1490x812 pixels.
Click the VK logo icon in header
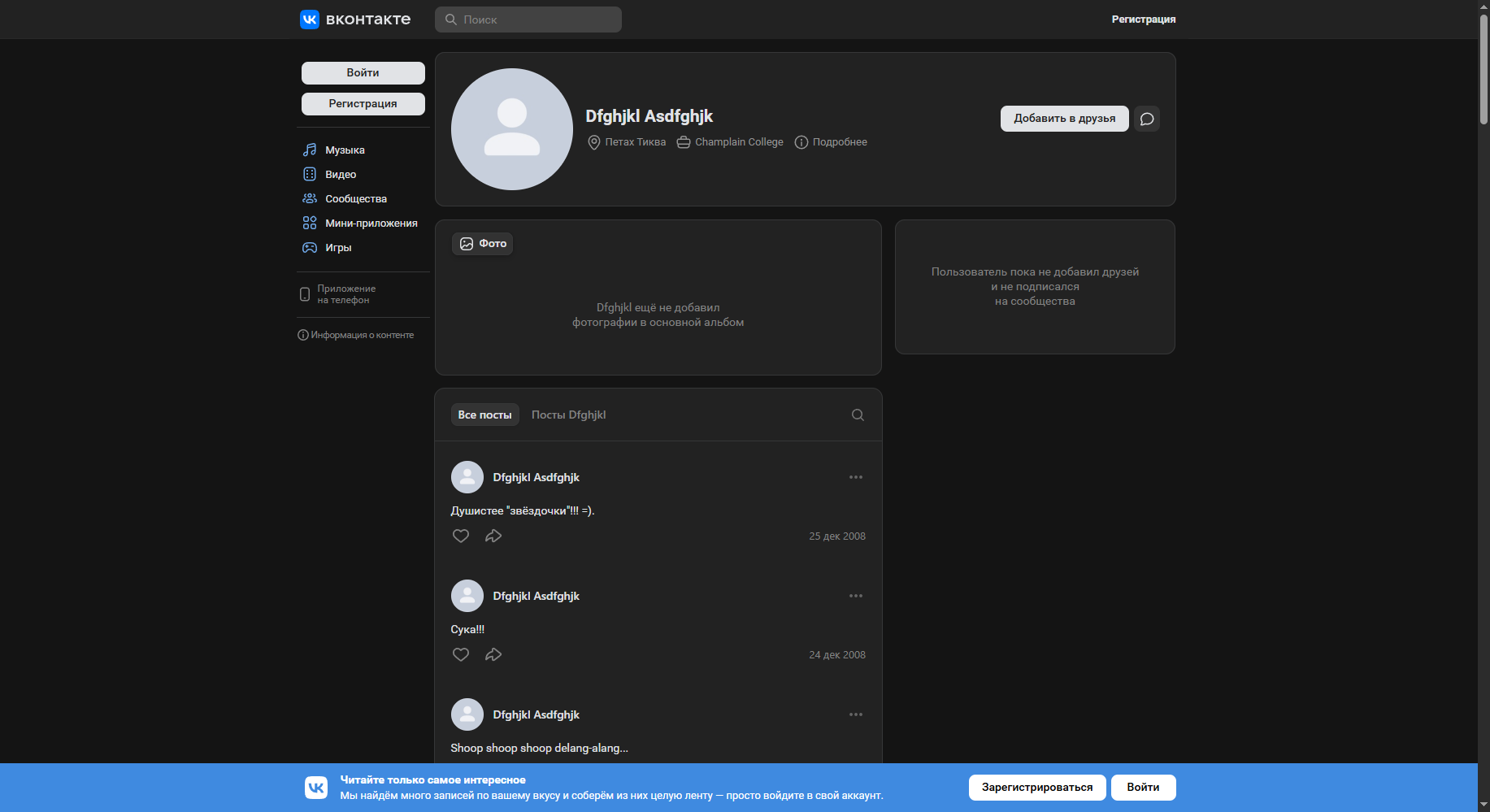[310, 20]
